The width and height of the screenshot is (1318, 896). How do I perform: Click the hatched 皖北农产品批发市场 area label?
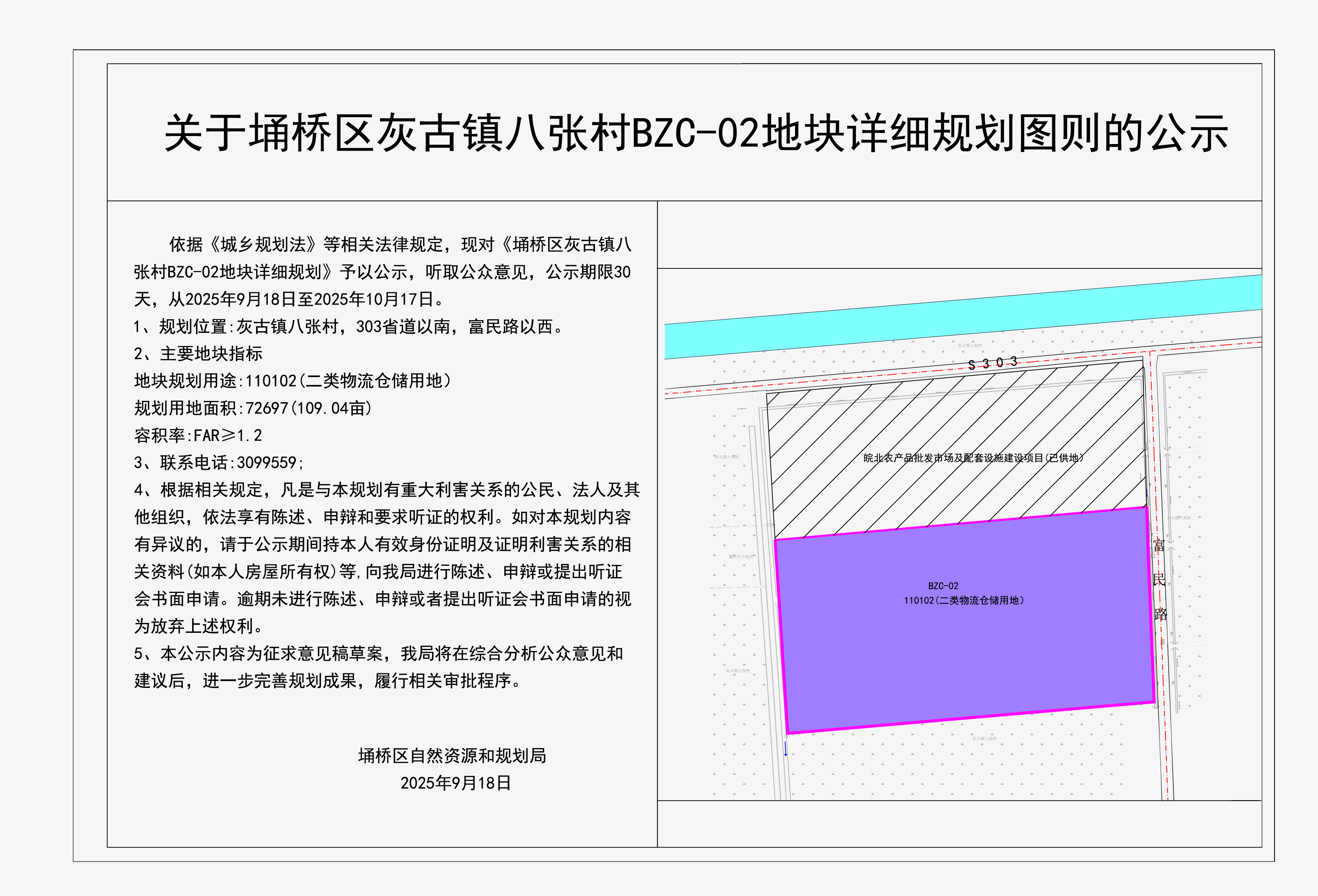[973, 458]
